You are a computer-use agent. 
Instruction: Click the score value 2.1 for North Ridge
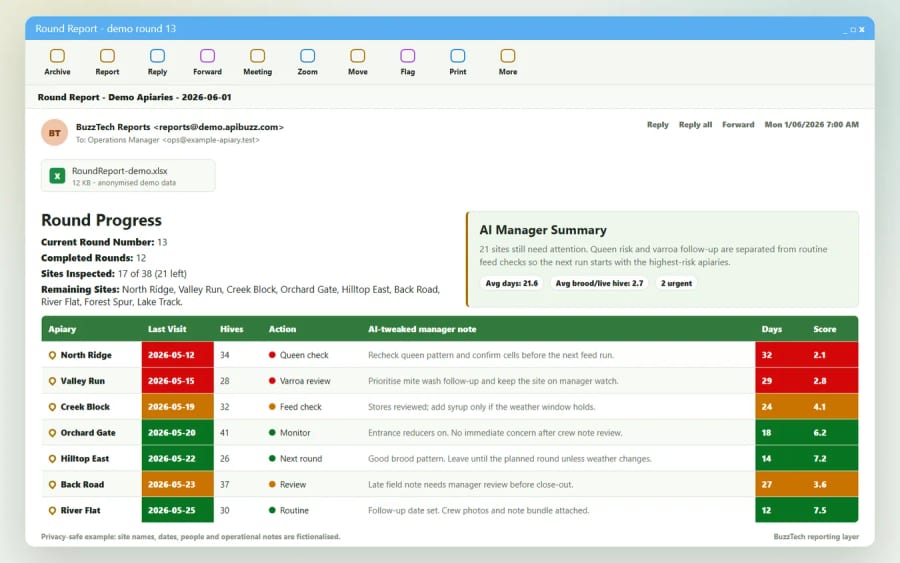click(x=819, y=355)
